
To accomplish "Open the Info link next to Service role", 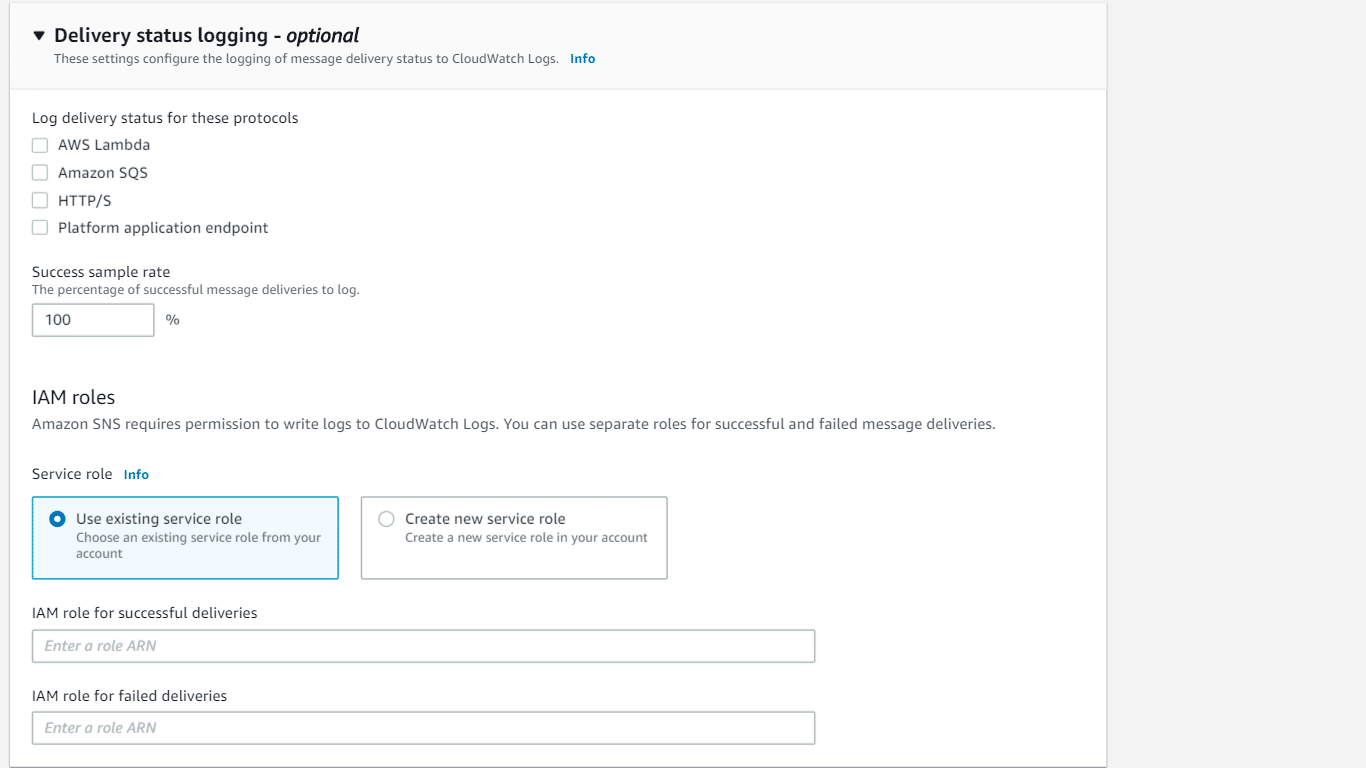I will (136, 474).
